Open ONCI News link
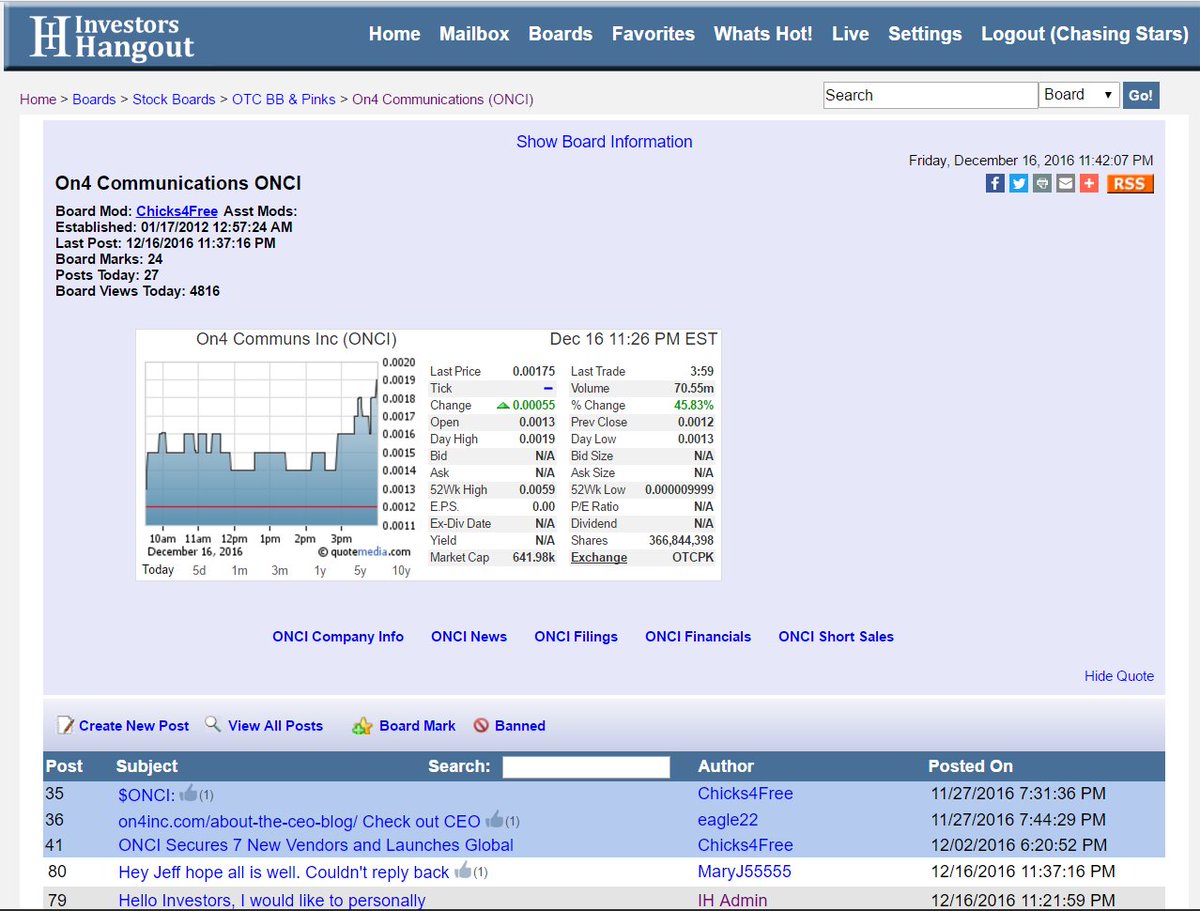 (x=469, y=636)
